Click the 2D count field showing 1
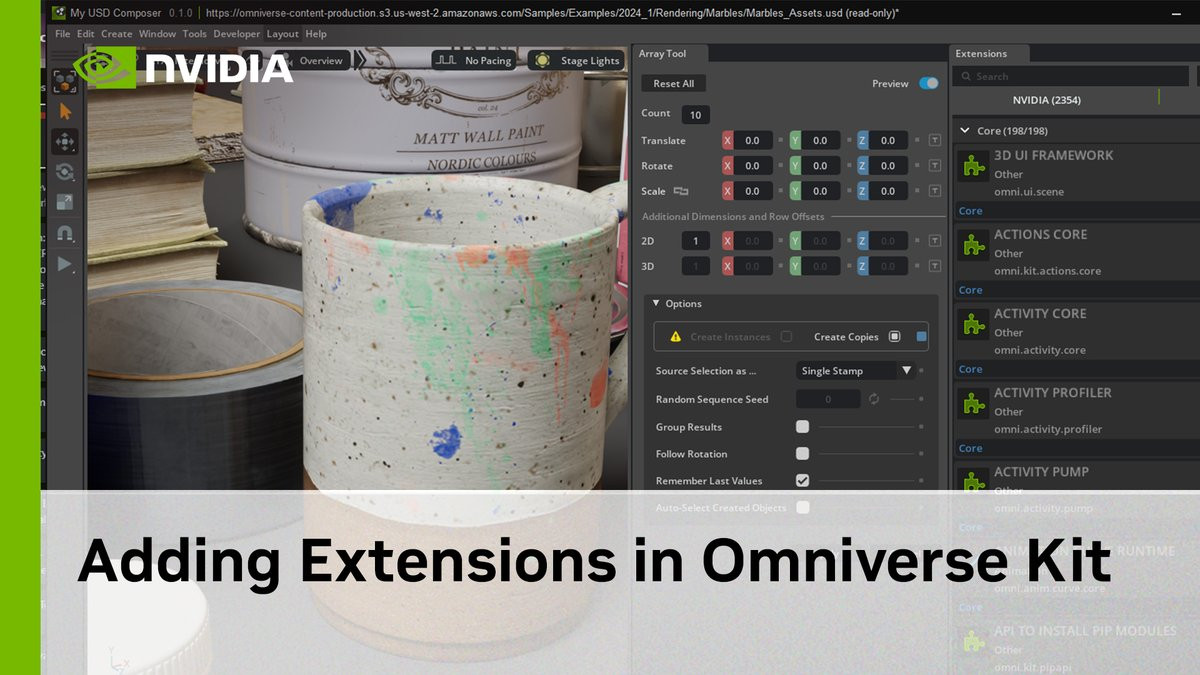The height and width of the screenshot is (675, 1200). coord(695,241)
